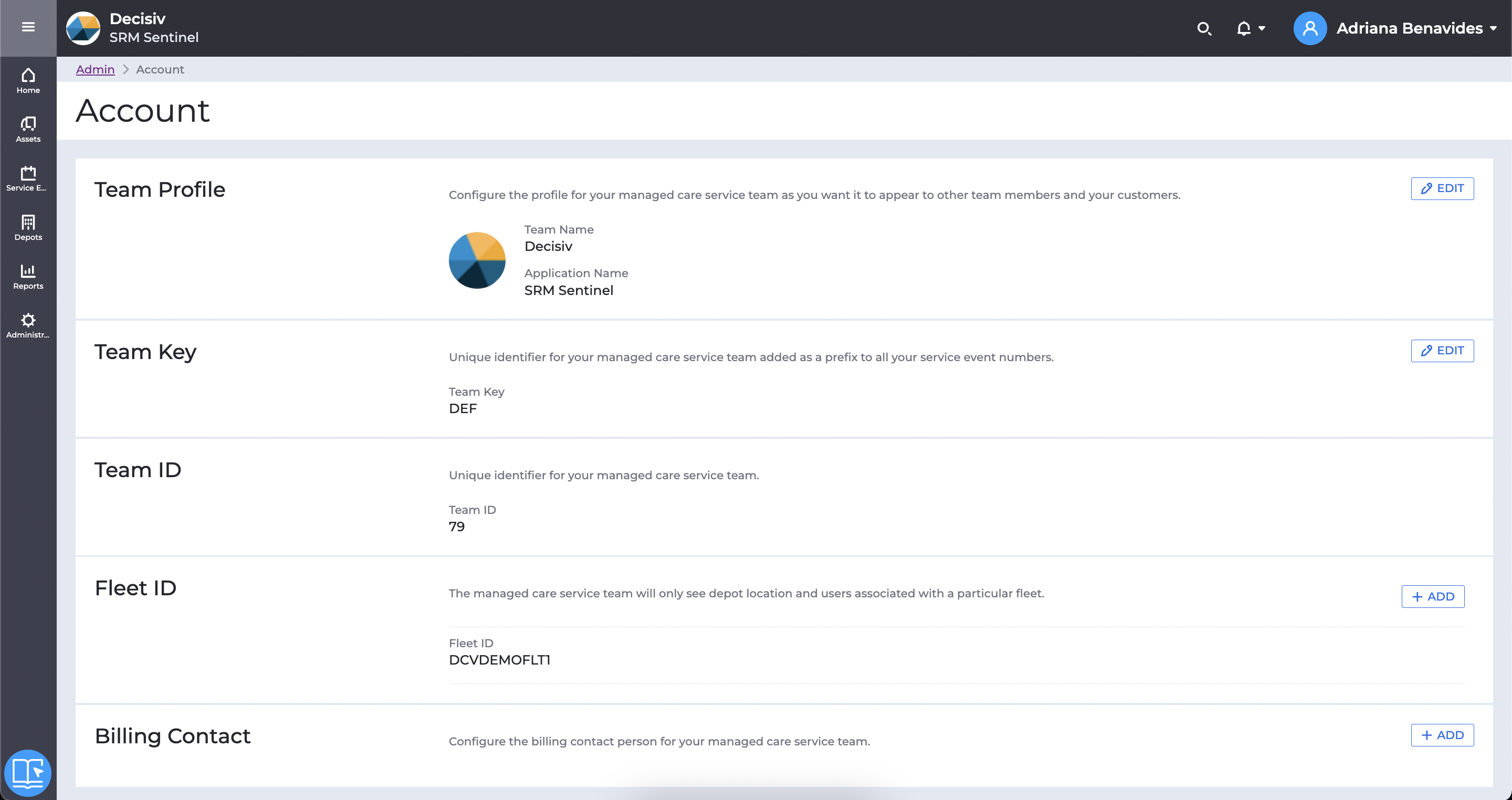Open the search icon in the top bar
The width and height of the screenshot is (1512, 800).
click(x=1204, y=28)
